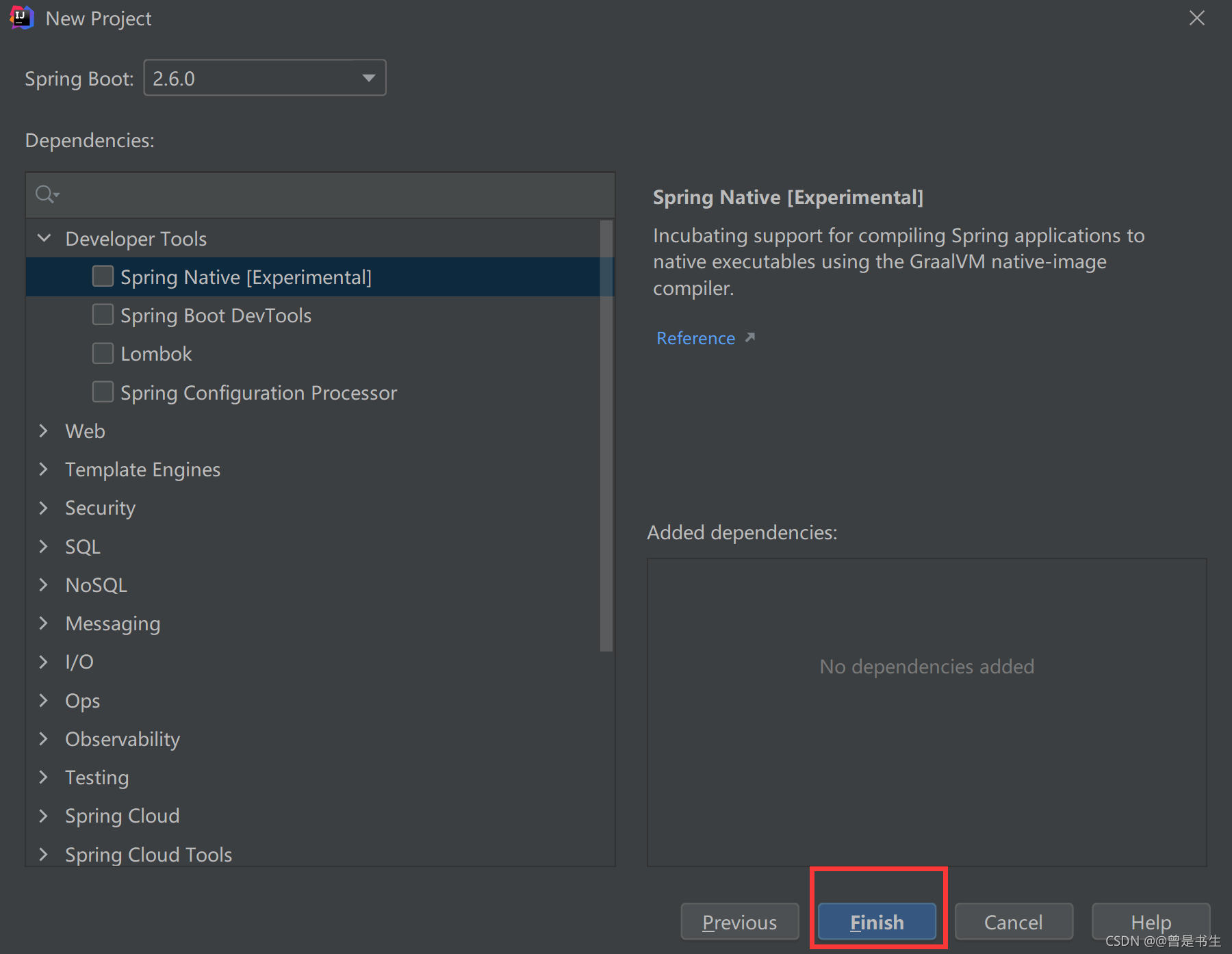Click the Finish button
The height and width of the screenshot is (954, 1232).
[x=877, y=922]
